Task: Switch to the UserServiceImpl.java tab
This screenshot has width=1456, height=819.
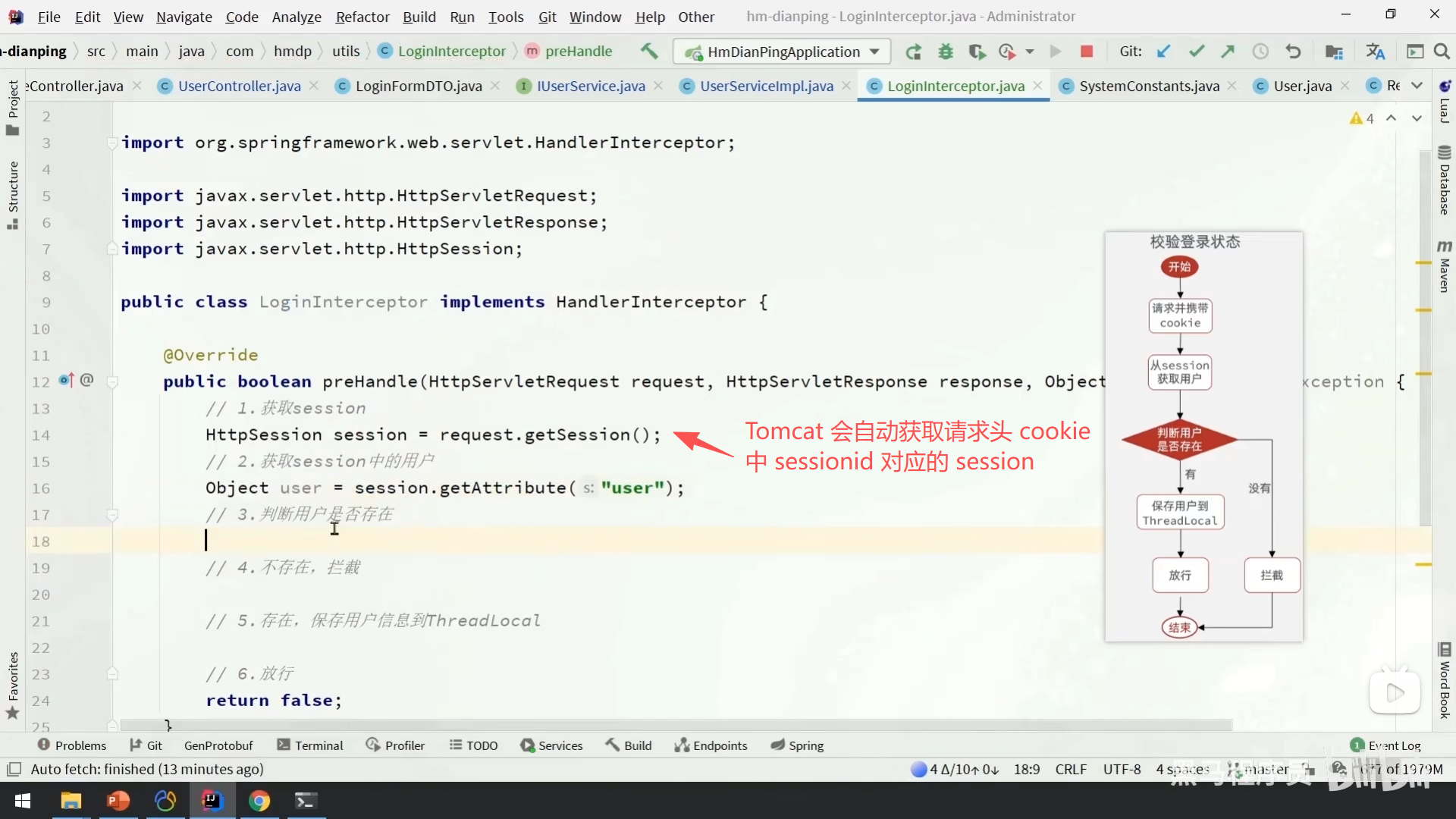Action: point(766,86)
